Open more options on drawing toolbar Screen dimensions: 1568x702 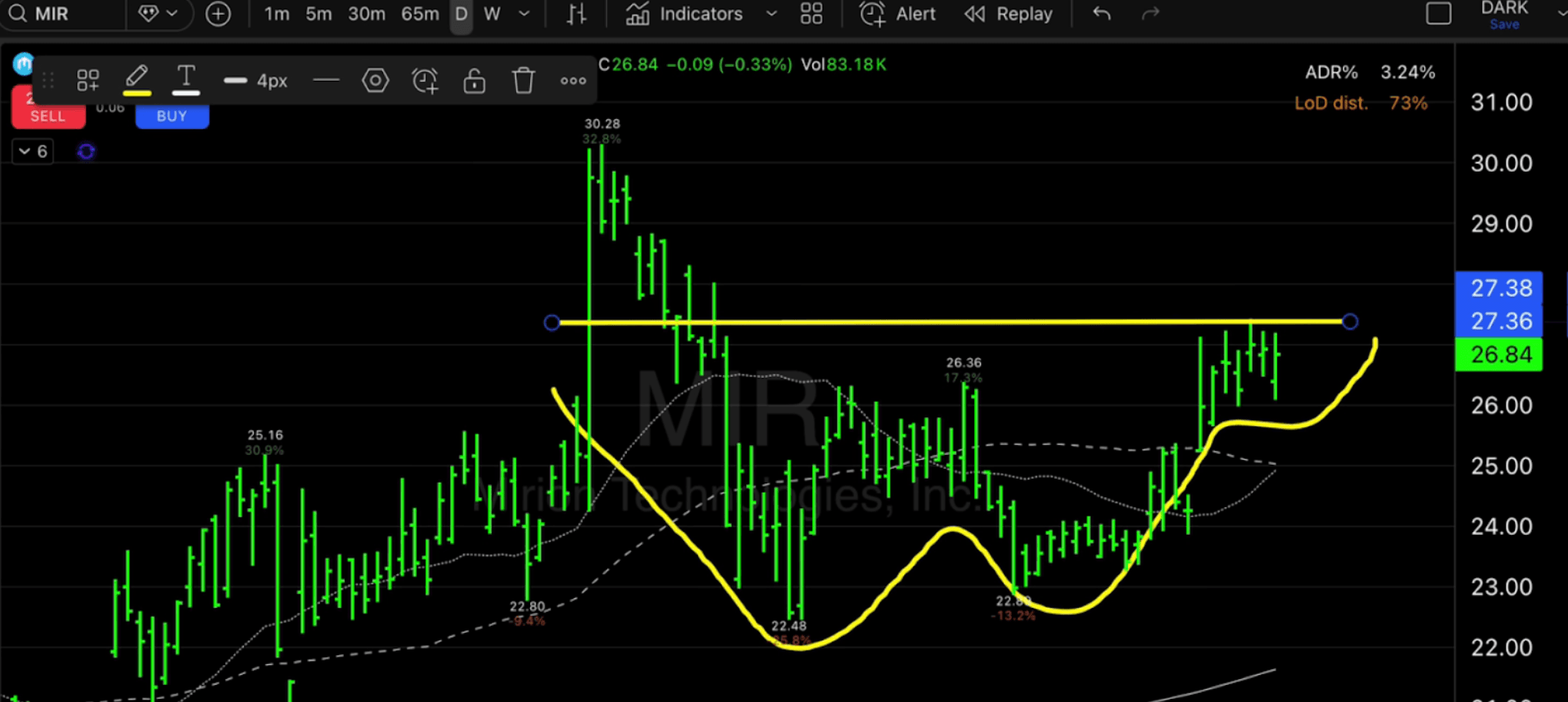click(573, 81)
